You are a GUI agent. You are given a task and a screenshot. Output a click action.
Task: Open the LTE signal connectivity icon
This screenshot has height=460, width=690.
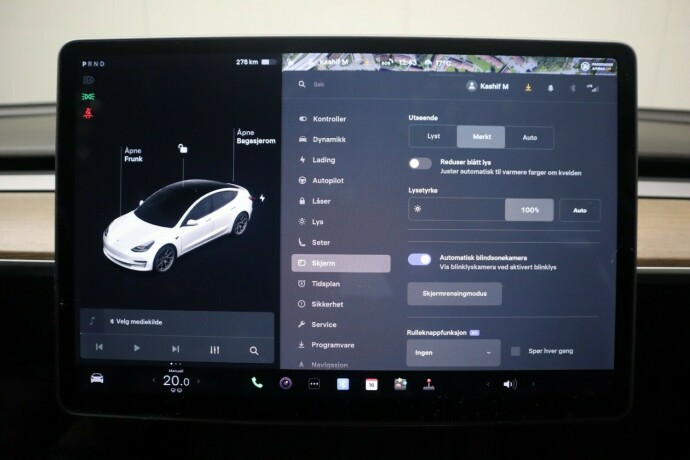point(593,88)
